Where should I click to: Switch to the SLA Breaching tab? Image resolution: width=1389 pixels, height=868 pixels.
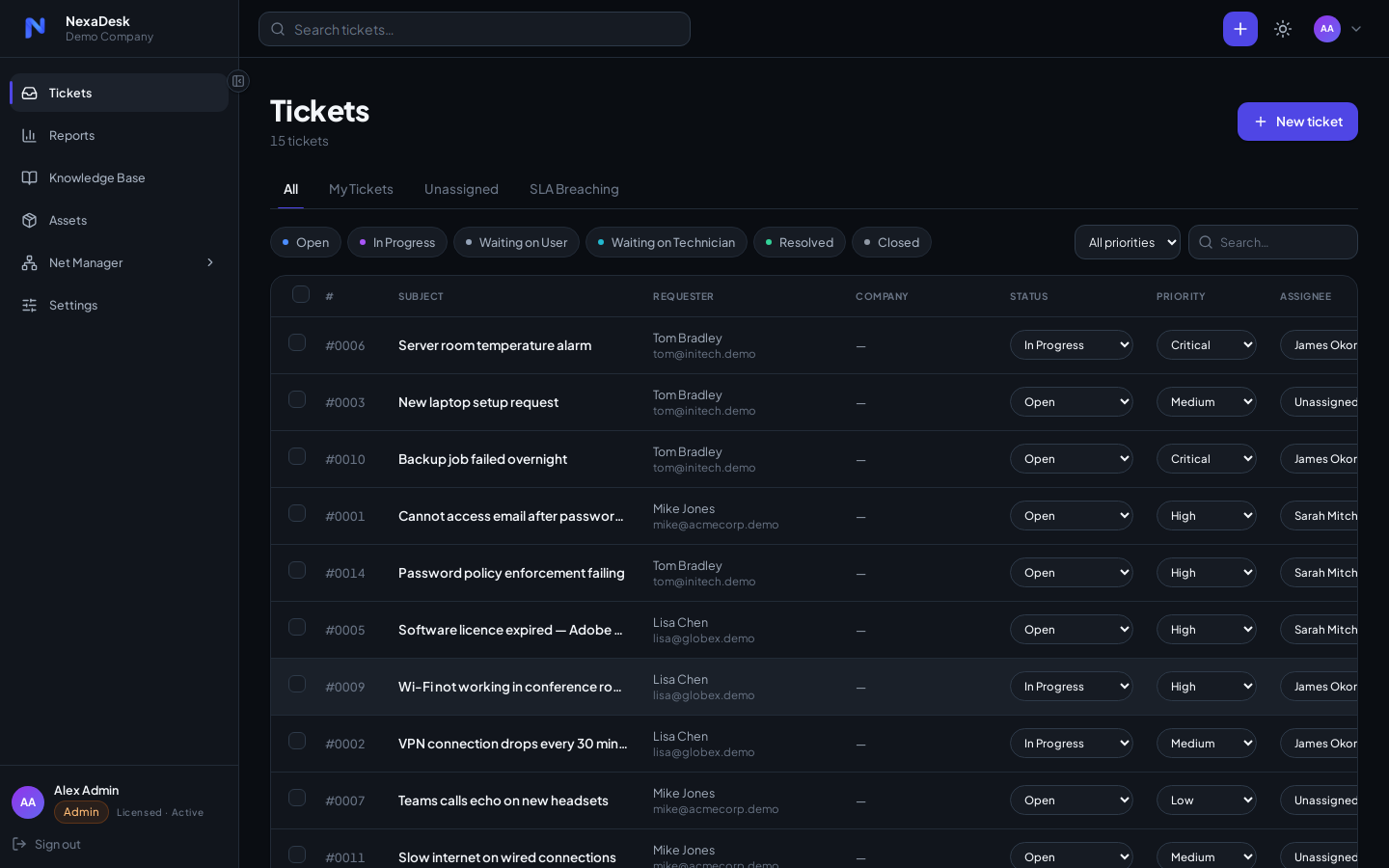point(574,189)
